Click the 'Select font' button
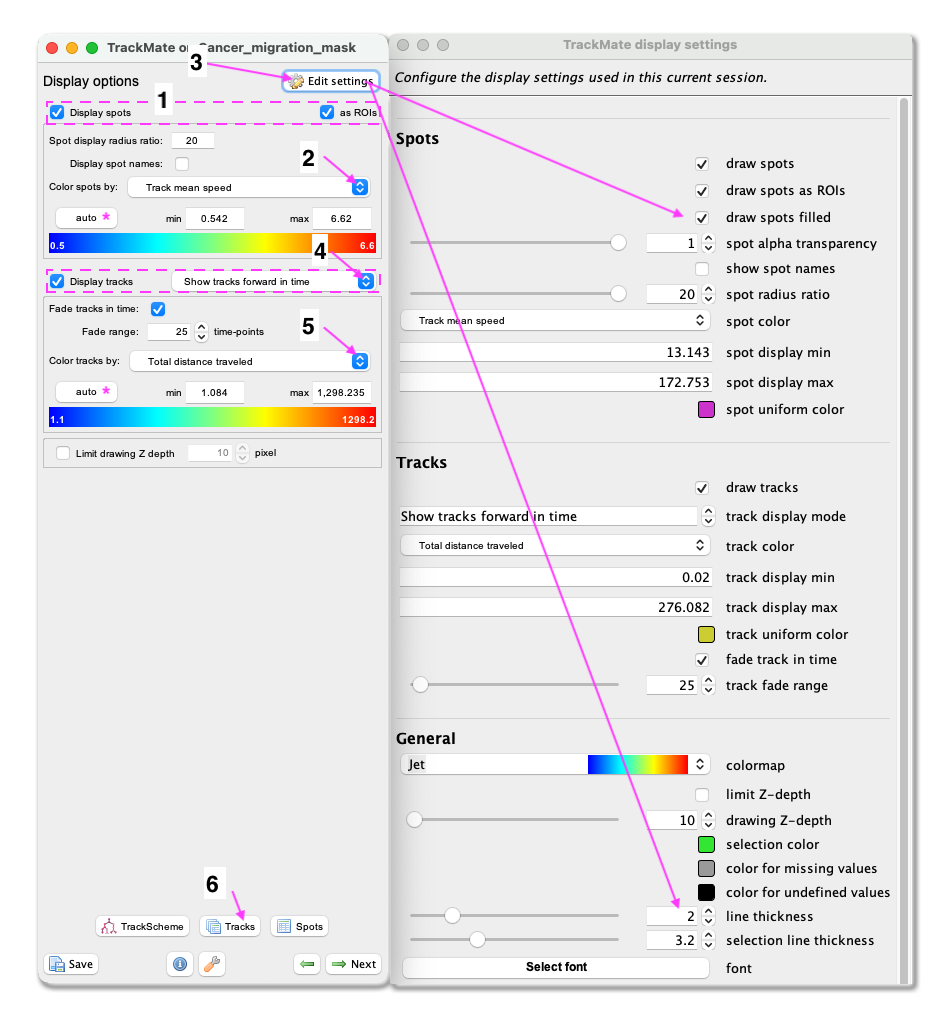949x1018 pixels. (x=556, y=967)
